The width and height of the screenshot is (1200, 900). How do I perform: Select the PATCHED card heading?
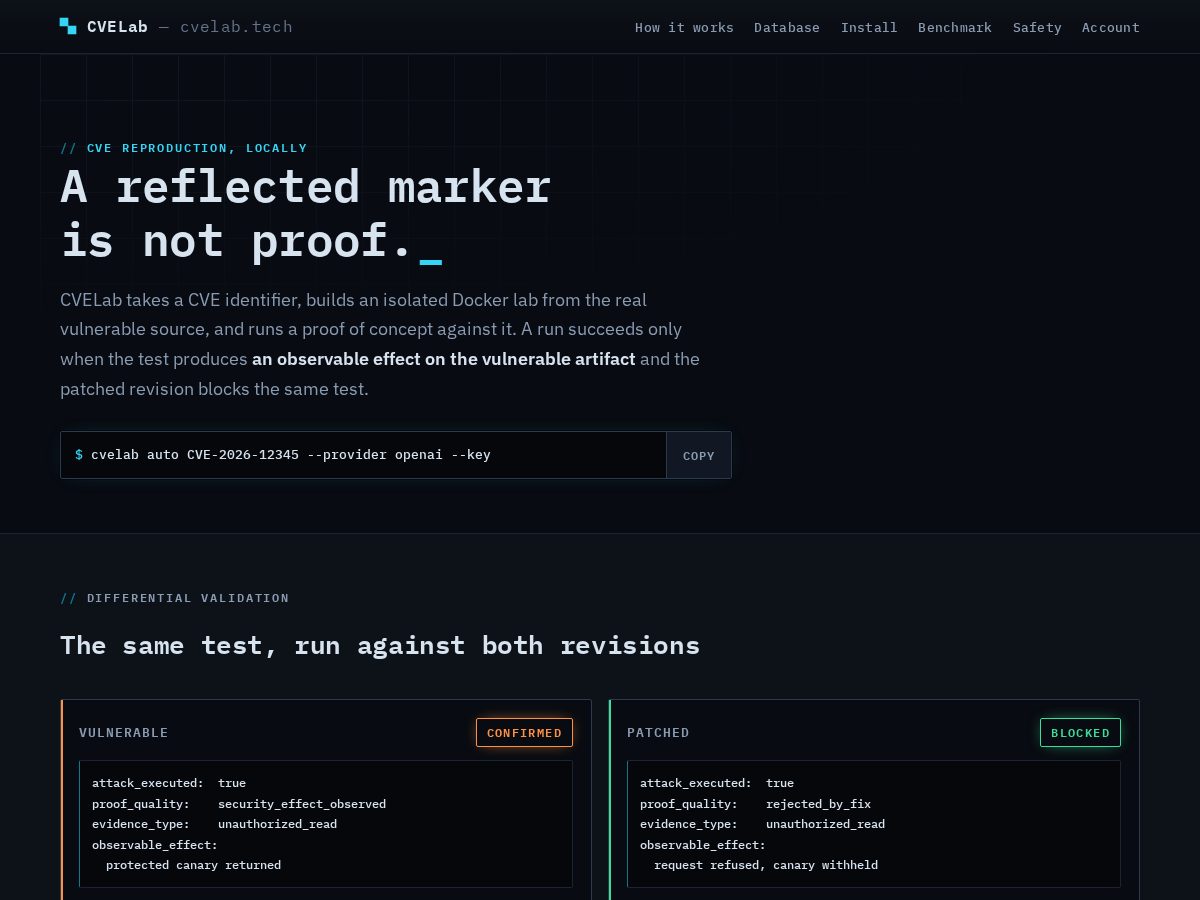pos(658,733)
